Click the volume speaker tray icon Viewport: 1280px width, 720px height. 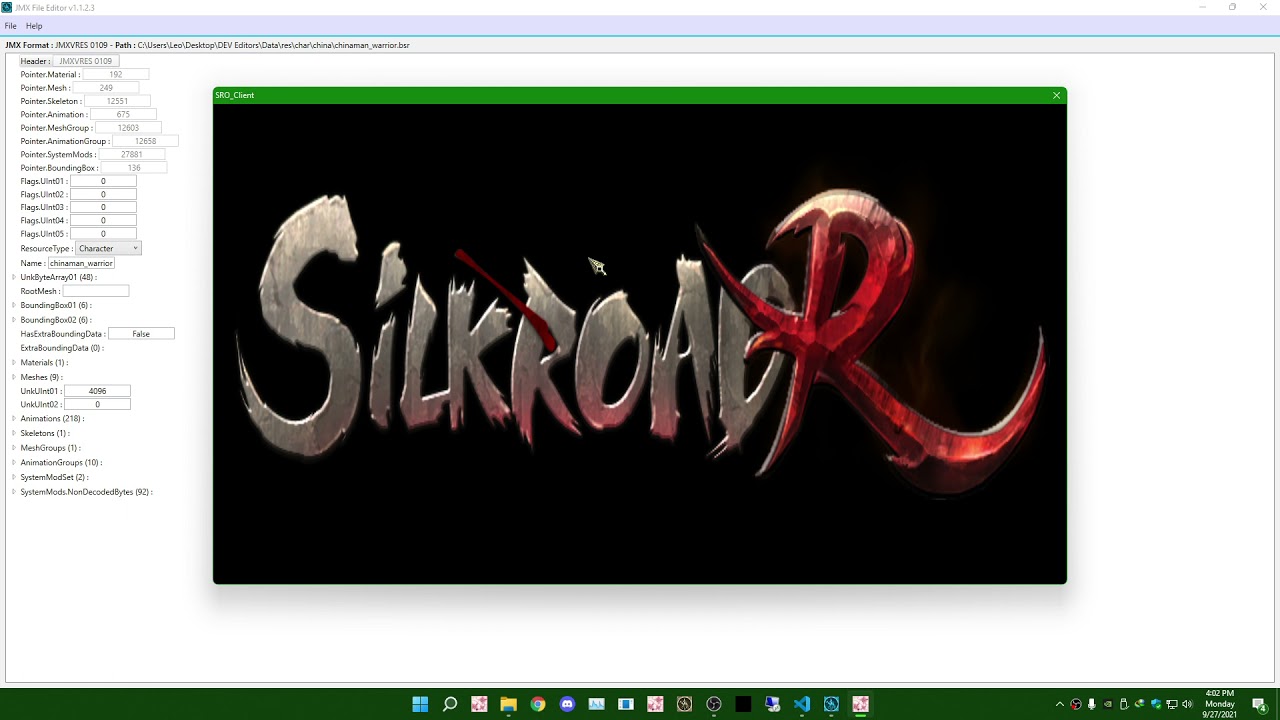[1187, 704]
